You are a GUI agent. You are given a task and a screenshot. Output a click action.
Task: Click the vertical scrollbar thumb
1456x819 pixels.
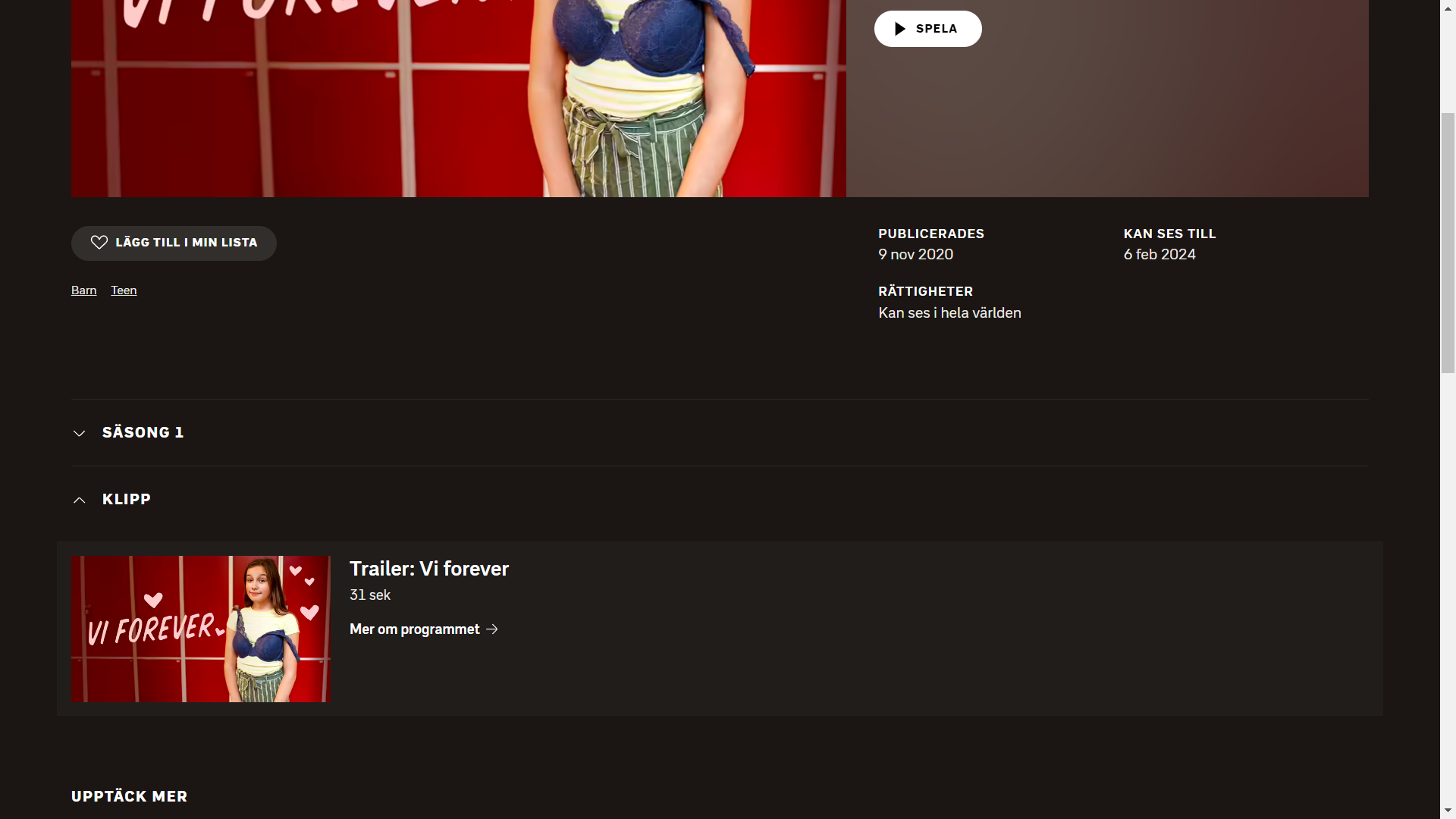(1448, 243)
